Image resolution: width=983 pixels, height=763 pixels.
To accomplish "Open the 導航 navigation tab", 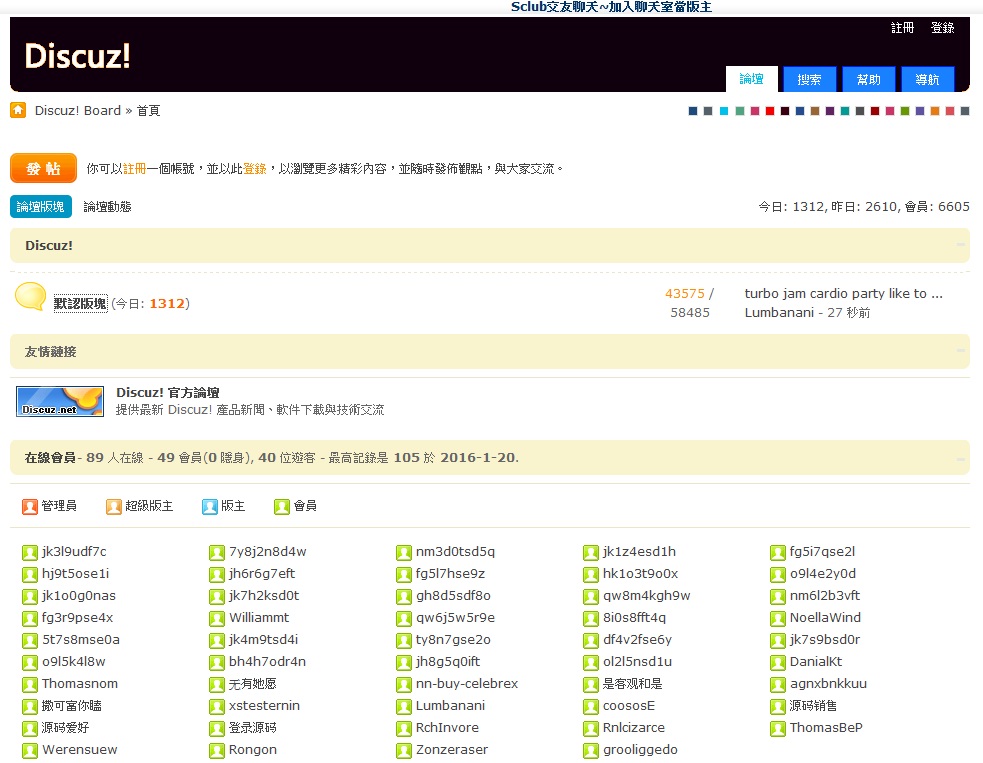I will (x=927, y=80).
